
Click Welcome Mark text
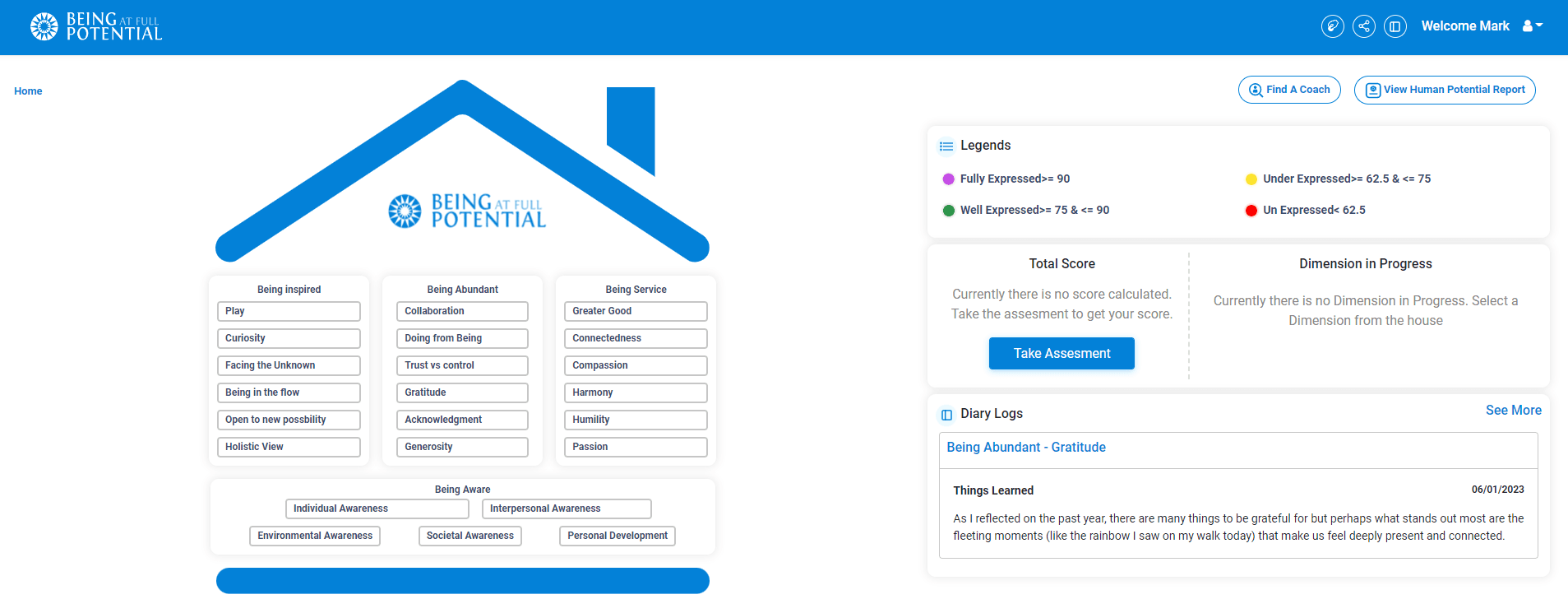point(1465,26)
